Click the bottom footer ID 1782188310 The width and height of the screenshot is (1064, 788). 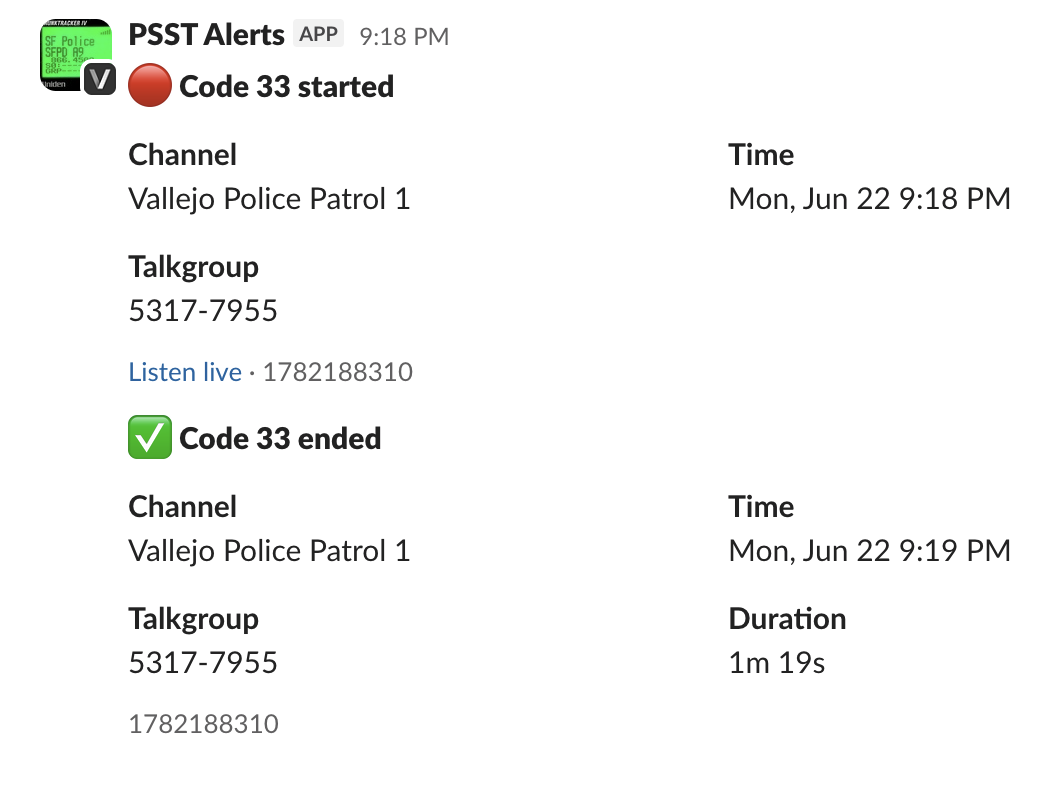click(x=204, y=724)
